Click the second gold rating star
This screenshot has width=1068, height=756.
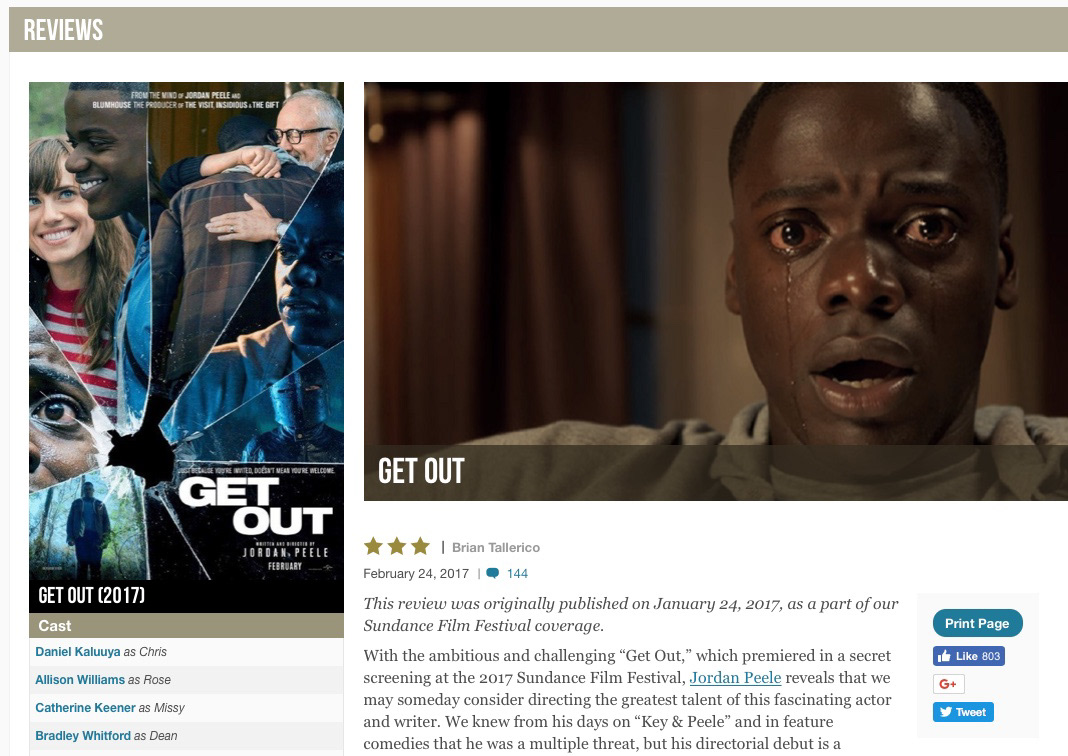397,546
